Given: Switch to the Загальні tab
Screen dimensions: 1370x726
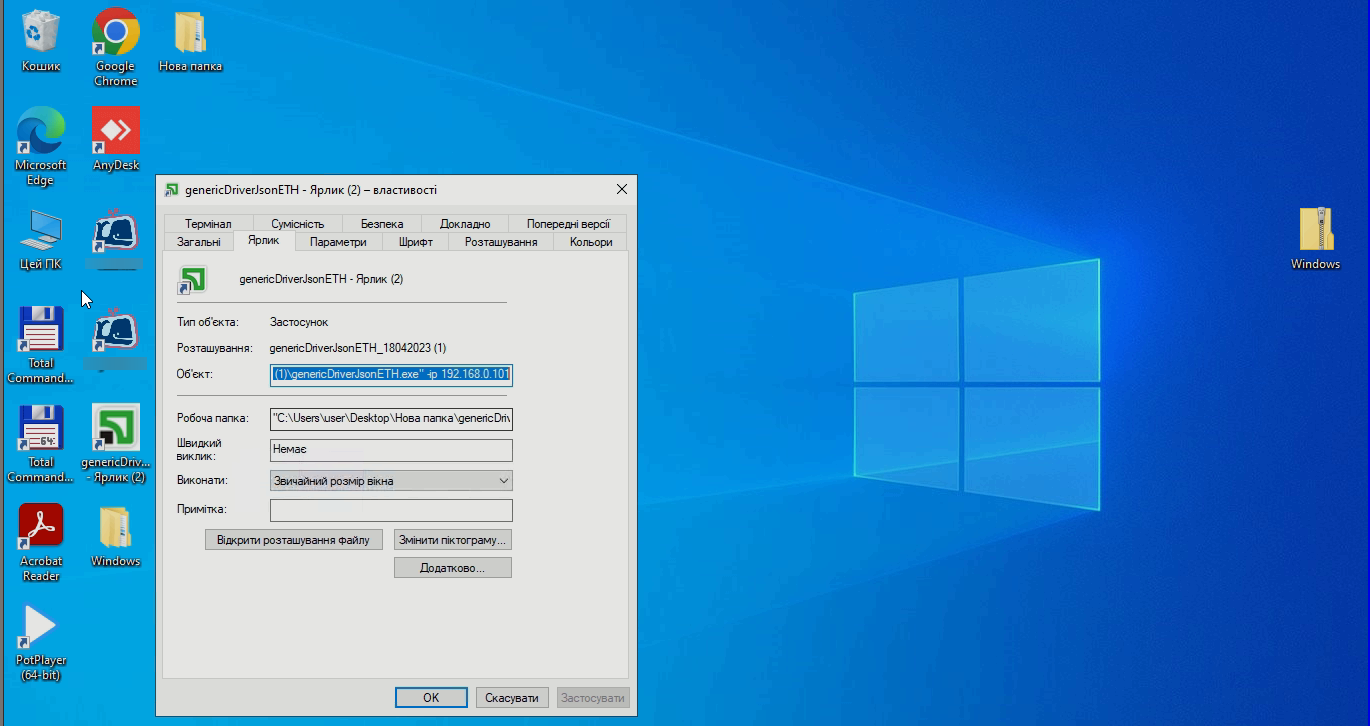Looking at the screenshot, I should (x=198, y=242).
